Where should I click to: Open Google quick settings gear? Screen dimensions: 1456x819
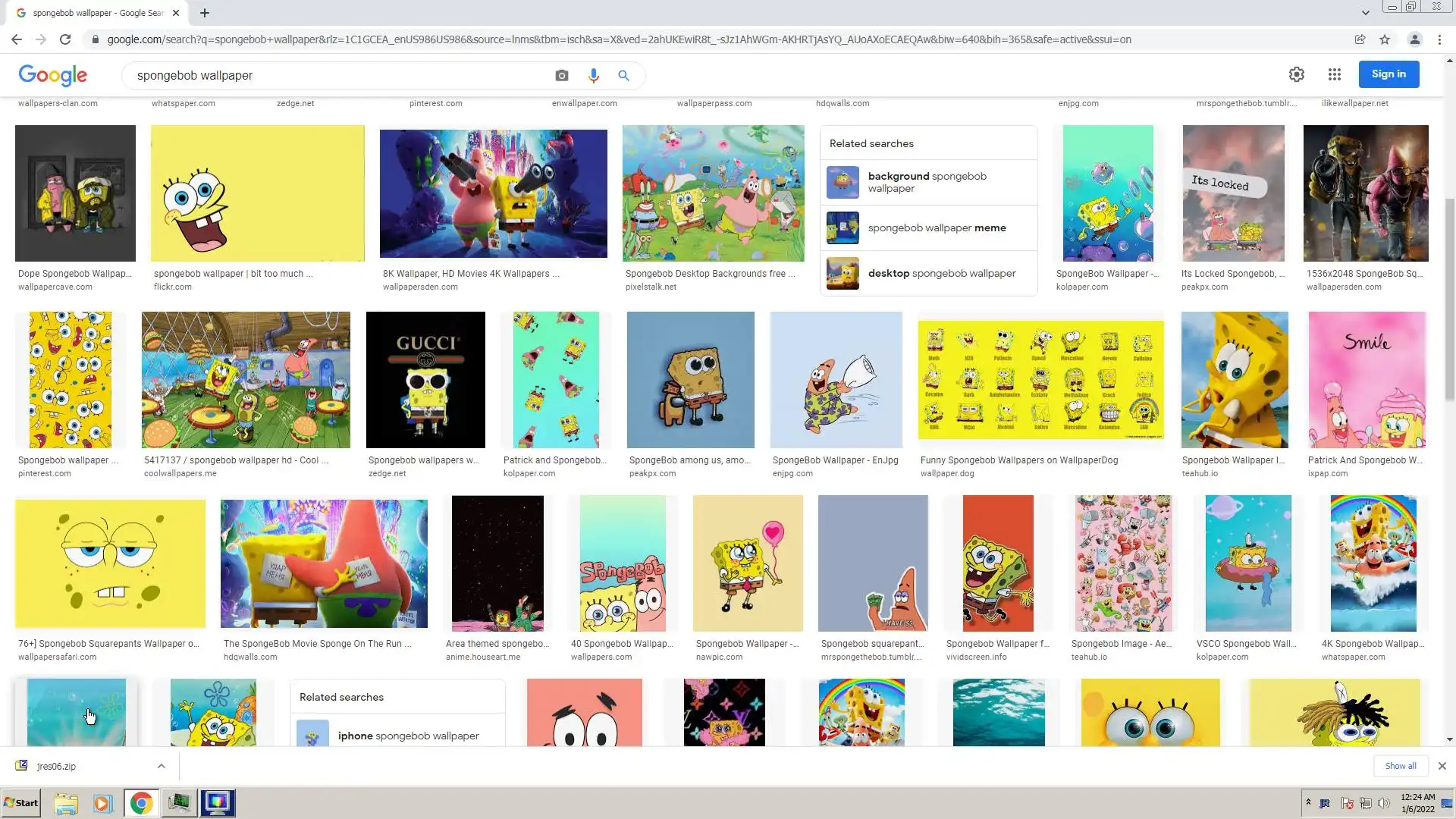pos(1297,74)
